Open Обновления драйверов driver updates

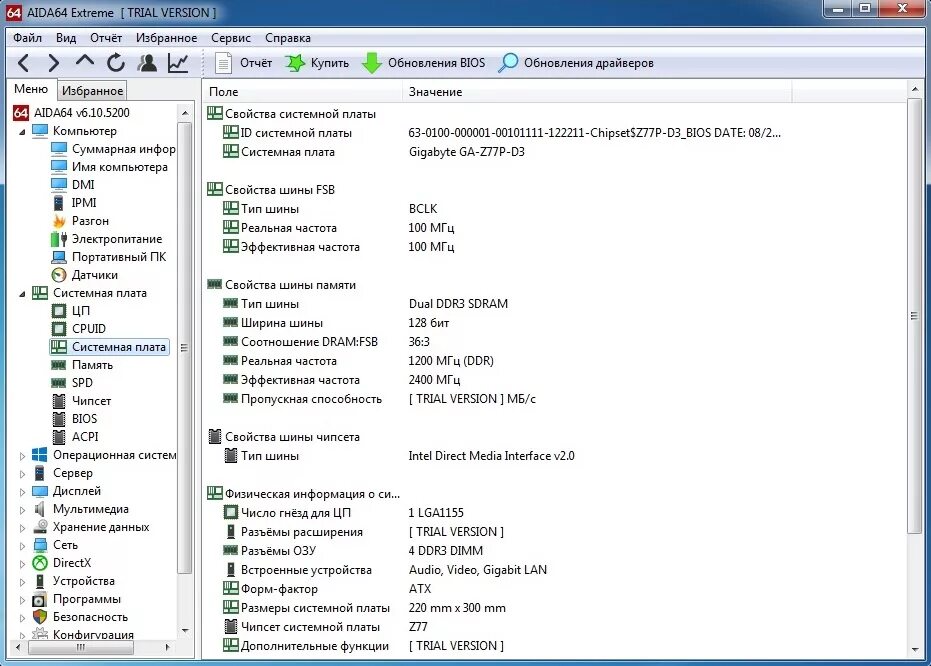[576, 63]
